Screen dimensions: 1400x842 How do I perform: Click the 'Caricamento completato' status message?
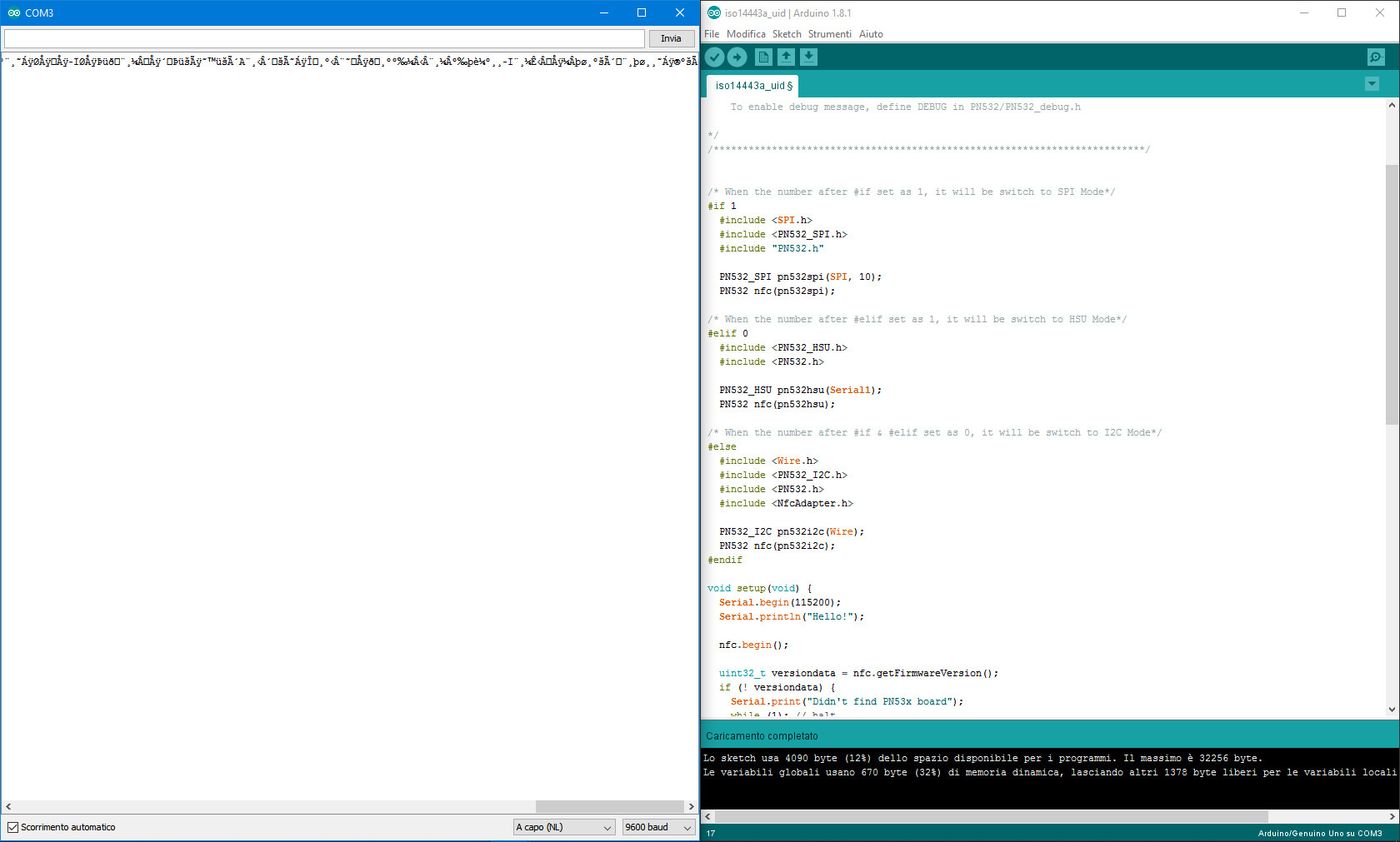point(762,736)
